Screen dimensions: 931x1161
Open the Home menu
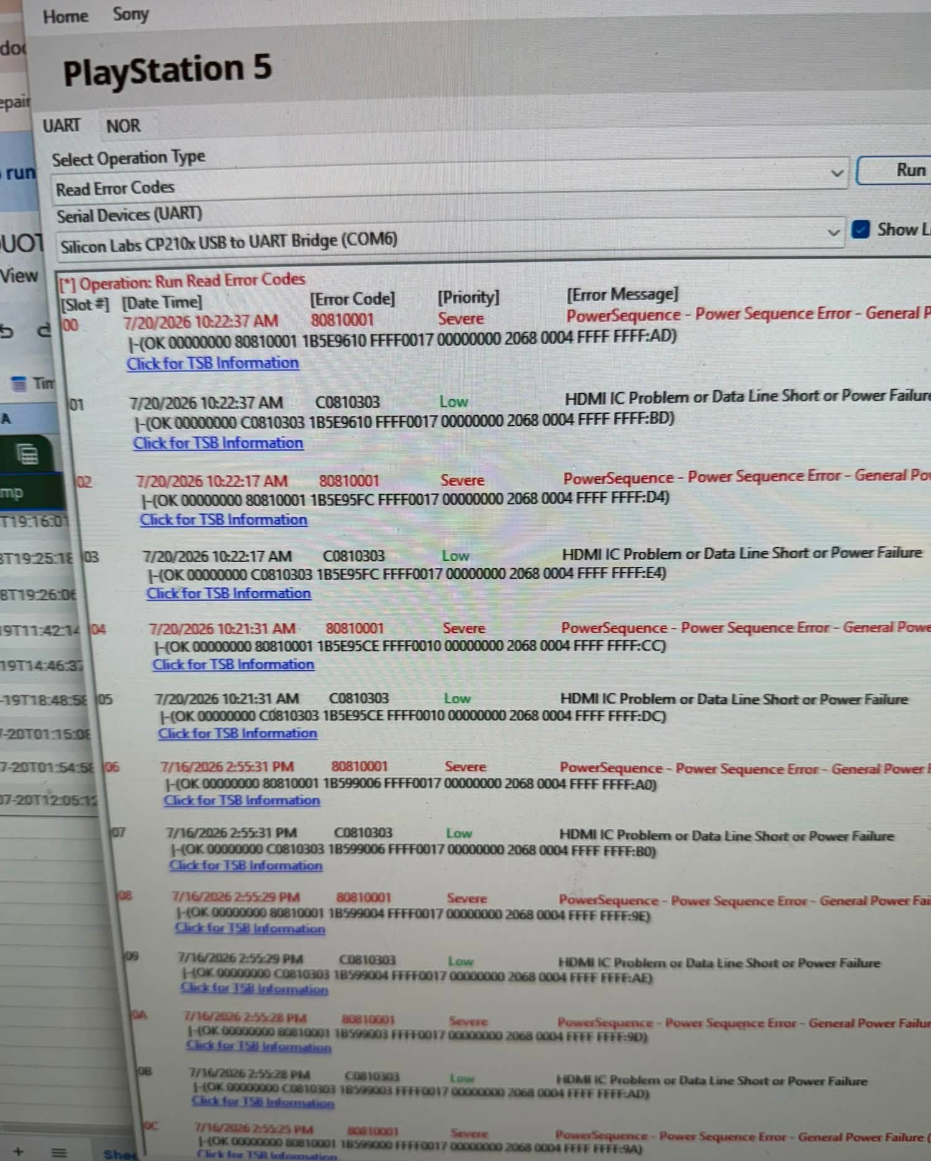point(65,16)
